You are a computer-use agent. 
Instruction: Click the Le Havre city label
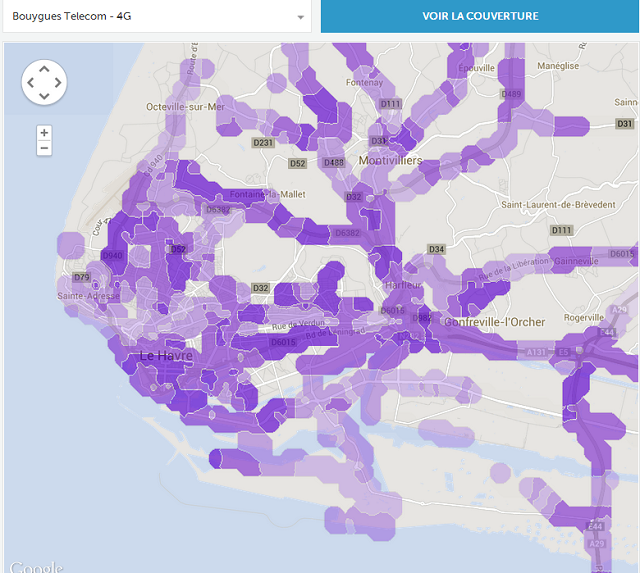[x=165, y=355]
